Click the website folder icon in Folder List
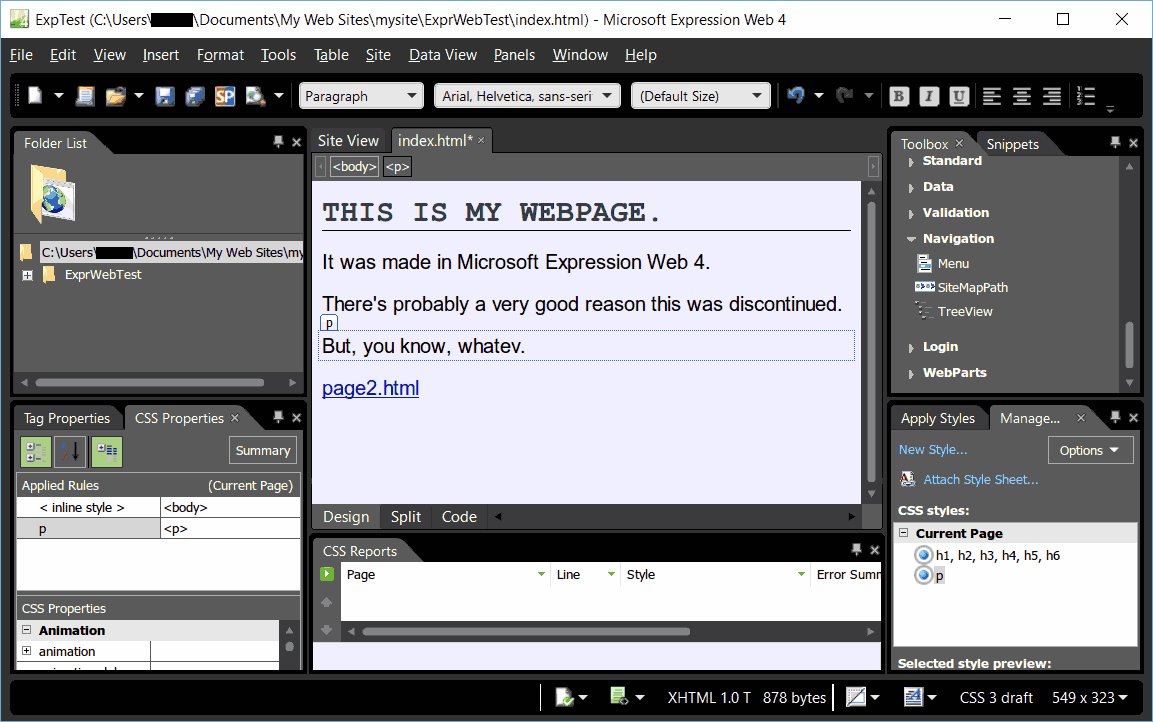The height and width of the screenshot is (722, 1153). coord(53,194)
